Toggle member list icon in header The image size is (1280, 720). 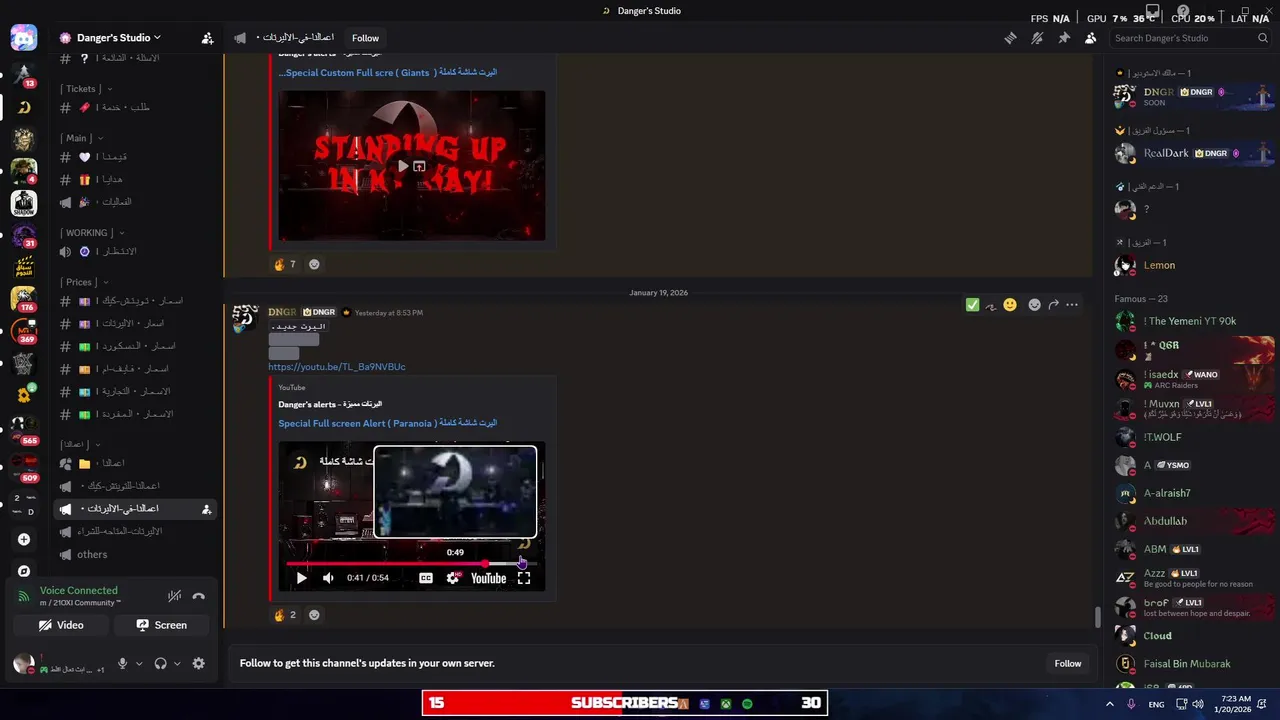tap(1090, 38)
